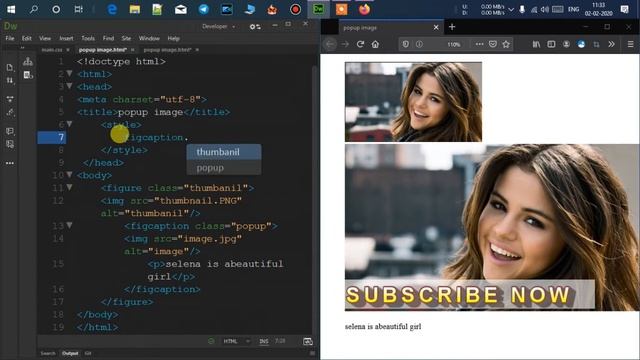Click the 110% zoom level in address bar
The width and height of the screenshot is (640, 360).
click(453, 44)
